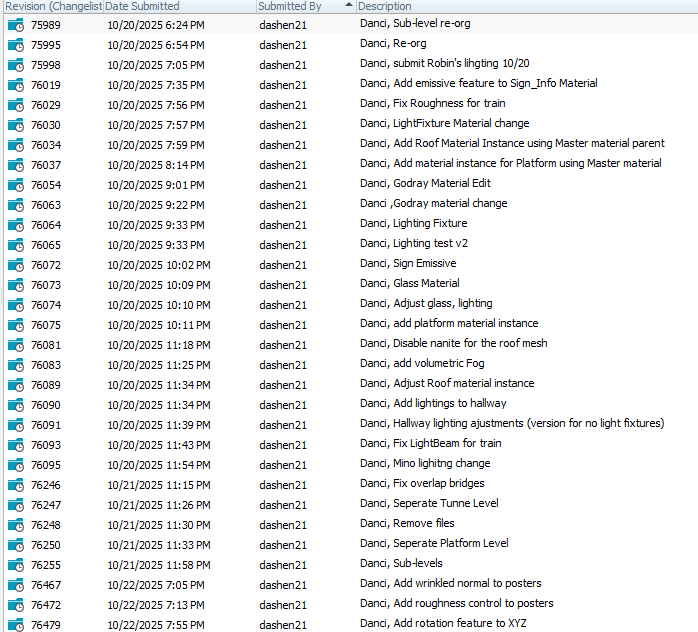The width and height of the screenshot is (698, 632).
Task: Click the changelist icon for revision 75998
Action: click(16, 65)
